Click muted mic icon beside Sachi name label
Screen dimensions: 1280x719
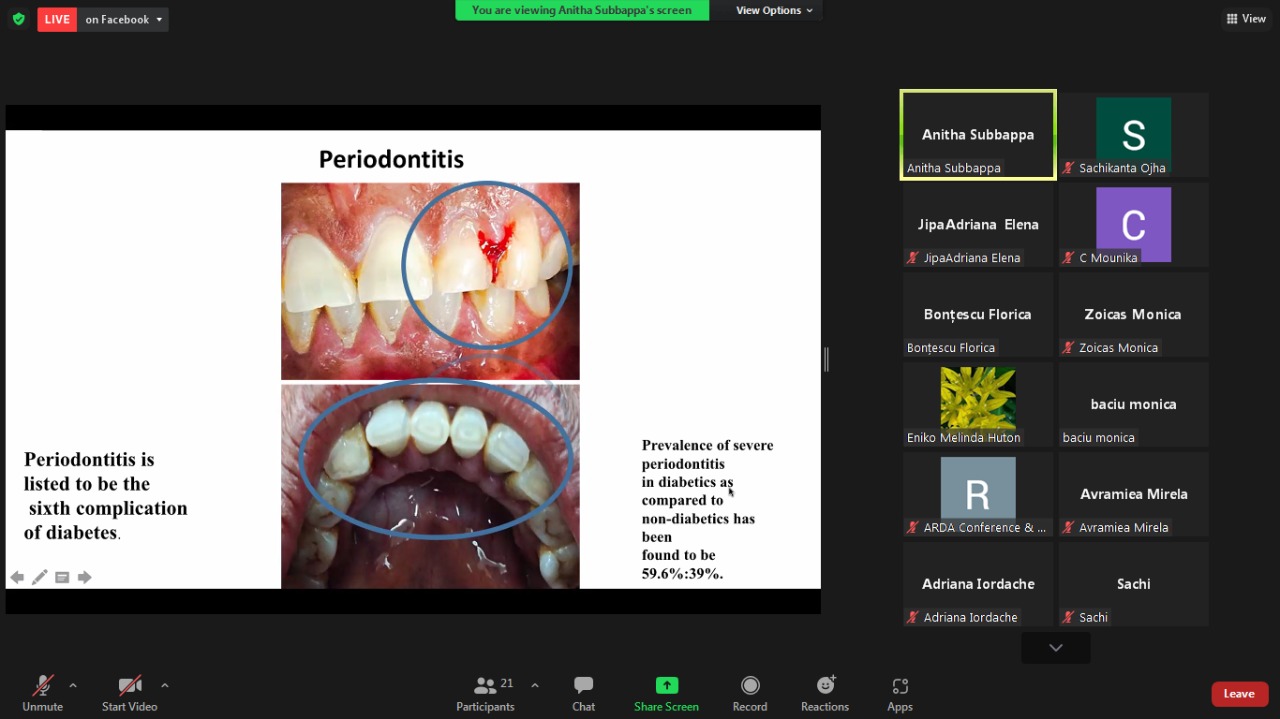point(1069,618)
